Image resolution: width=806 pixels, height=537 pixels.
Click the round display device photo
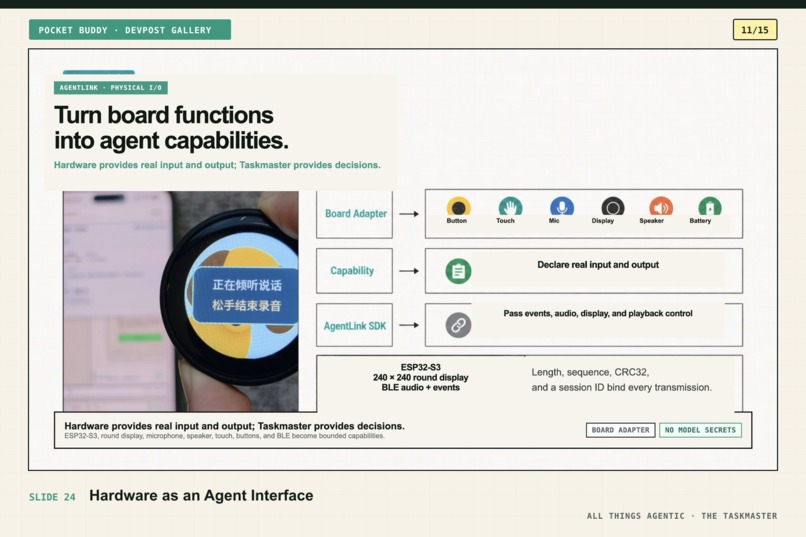(180, 301)
